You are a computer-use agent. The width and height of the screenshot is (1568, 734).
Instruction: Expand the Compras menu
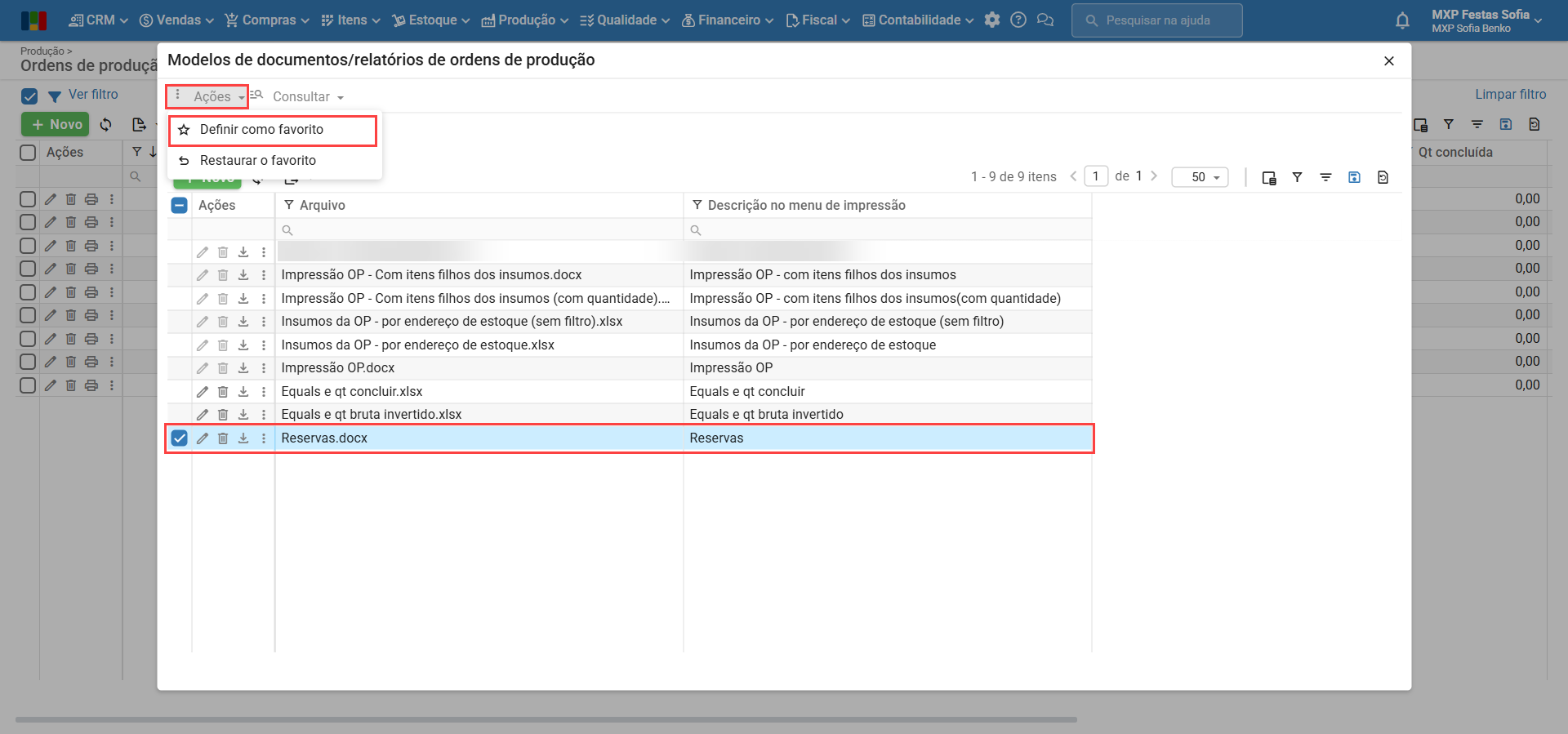[267, 20]
